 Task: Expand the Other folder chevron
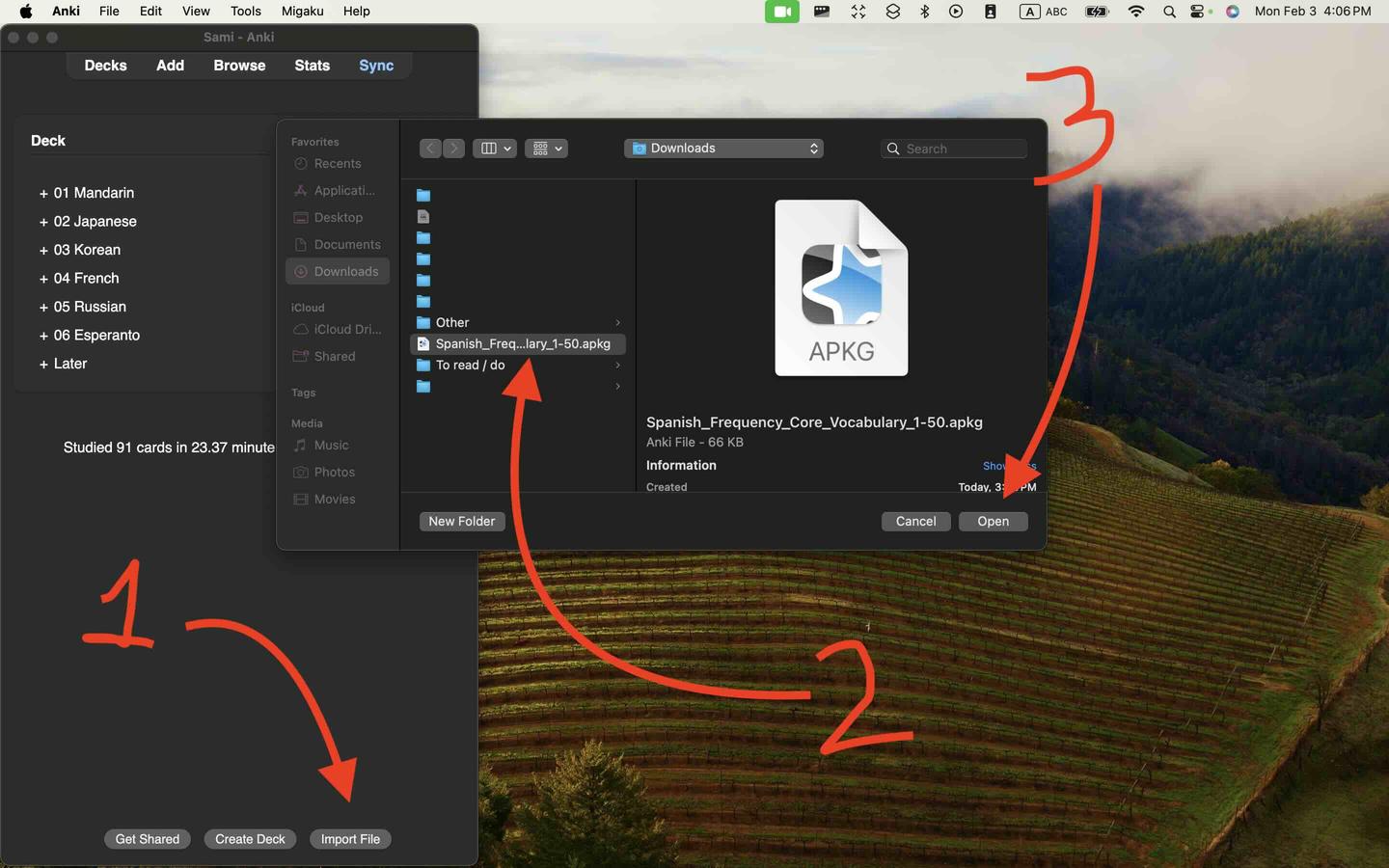pyautogui.click(x=617, y=323)
